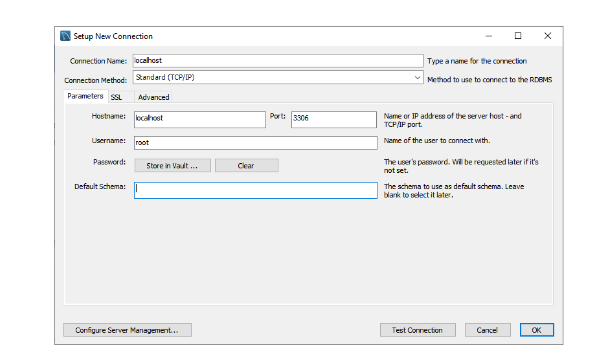This screenshot has width=593, height=363.
Task: Open the Connection Method dropdown
Action: click(x=278, y=77)
